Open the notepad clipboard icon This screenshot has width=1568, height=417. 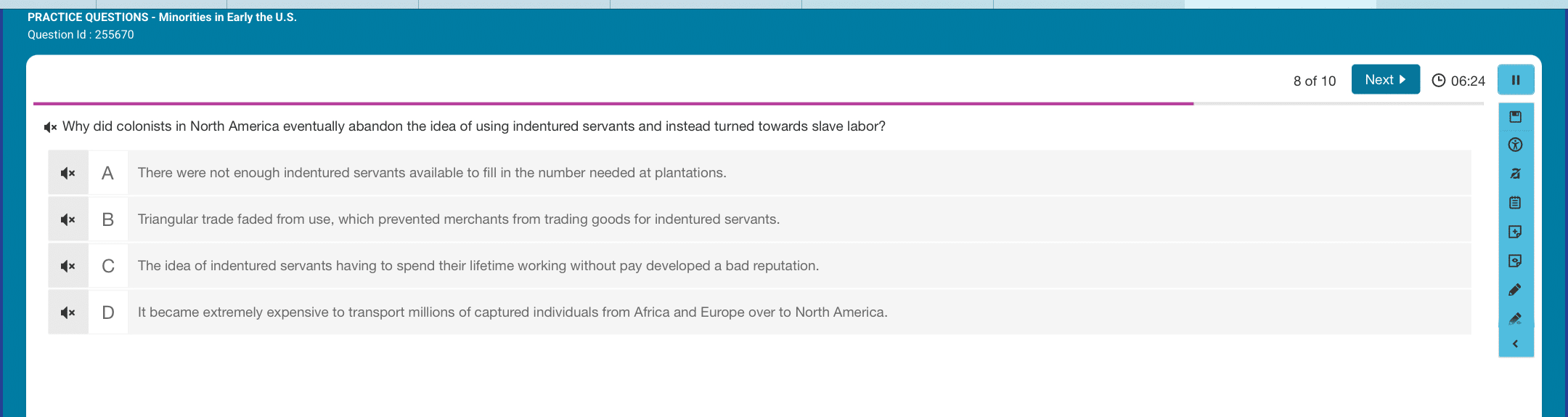coord(1515,203)
